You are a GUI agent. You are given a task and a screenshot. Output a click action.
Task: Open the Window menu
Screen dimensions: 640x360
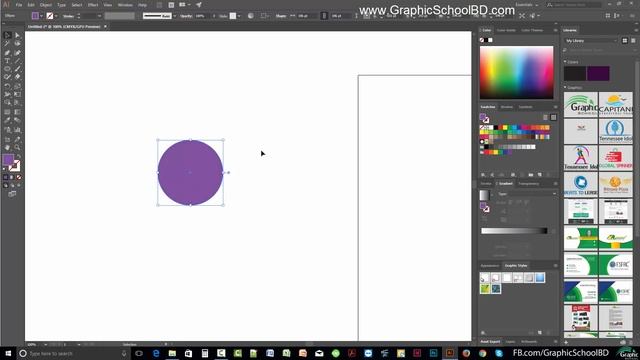click(125, 5)
